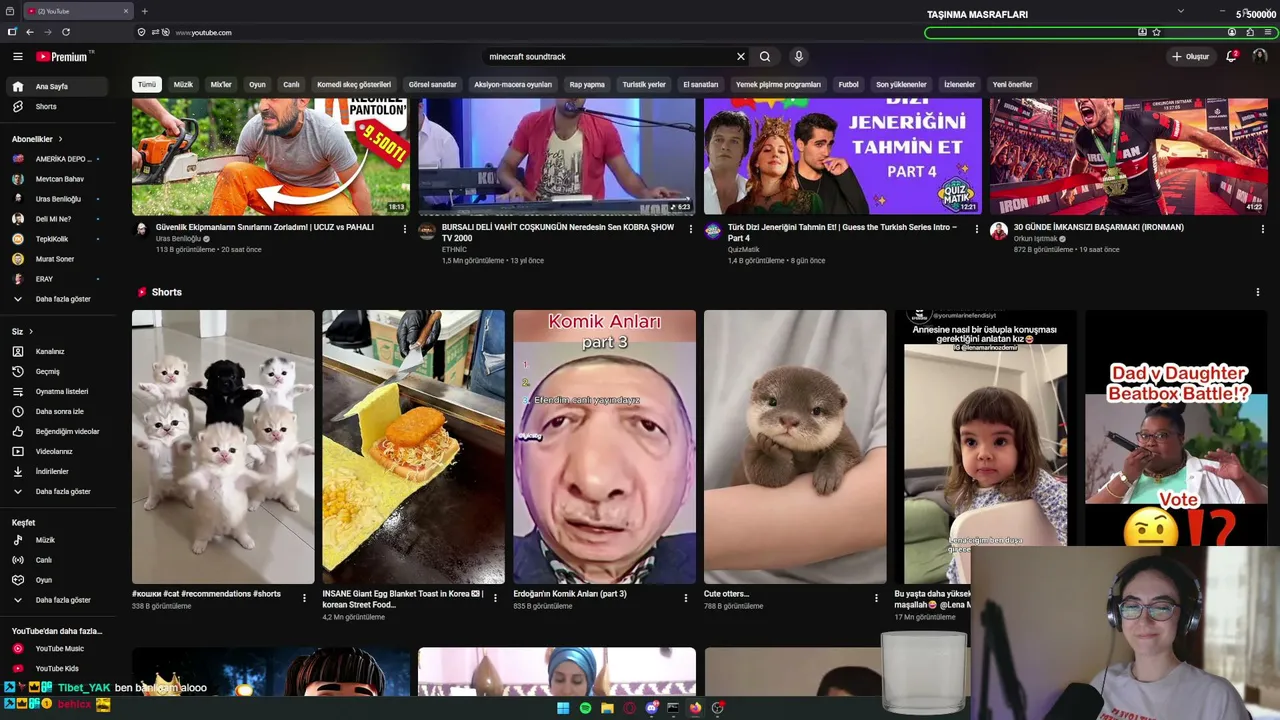Viewport: 1280px width, 720px height.
Task: Open Daha sonra izle list
Action: coord(56,412)
